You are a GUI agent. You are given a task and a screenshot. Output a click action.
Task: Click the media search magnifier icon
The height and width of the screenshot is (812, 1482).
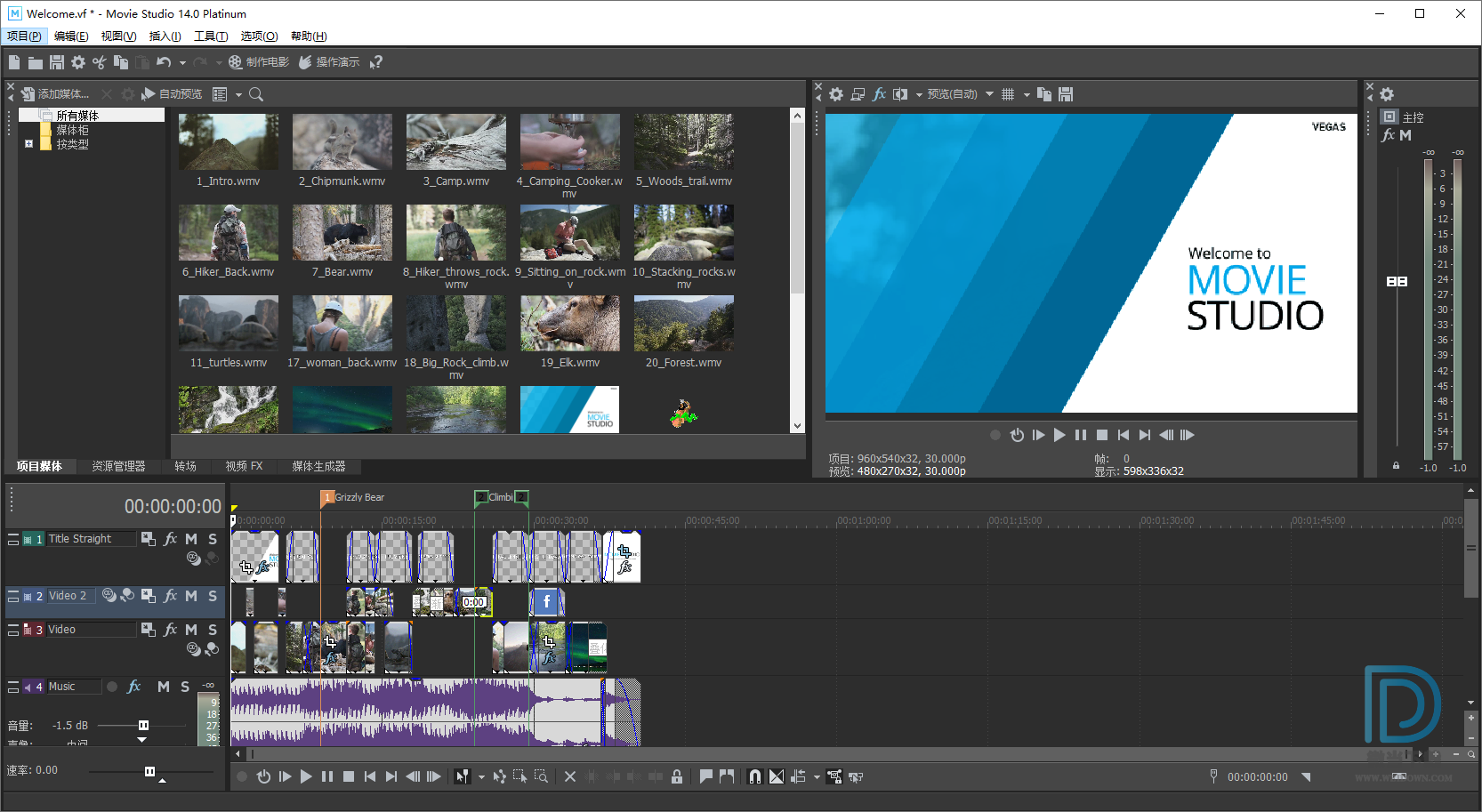click(256, 94)
